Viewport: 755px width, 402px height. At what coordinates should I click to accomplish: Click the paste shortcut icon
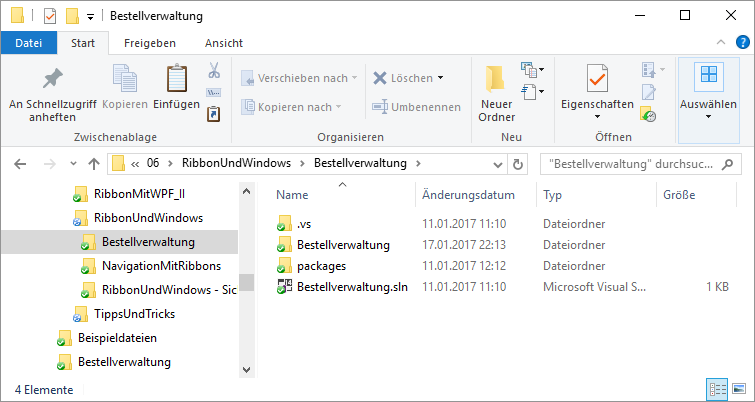tap(213, 114)
